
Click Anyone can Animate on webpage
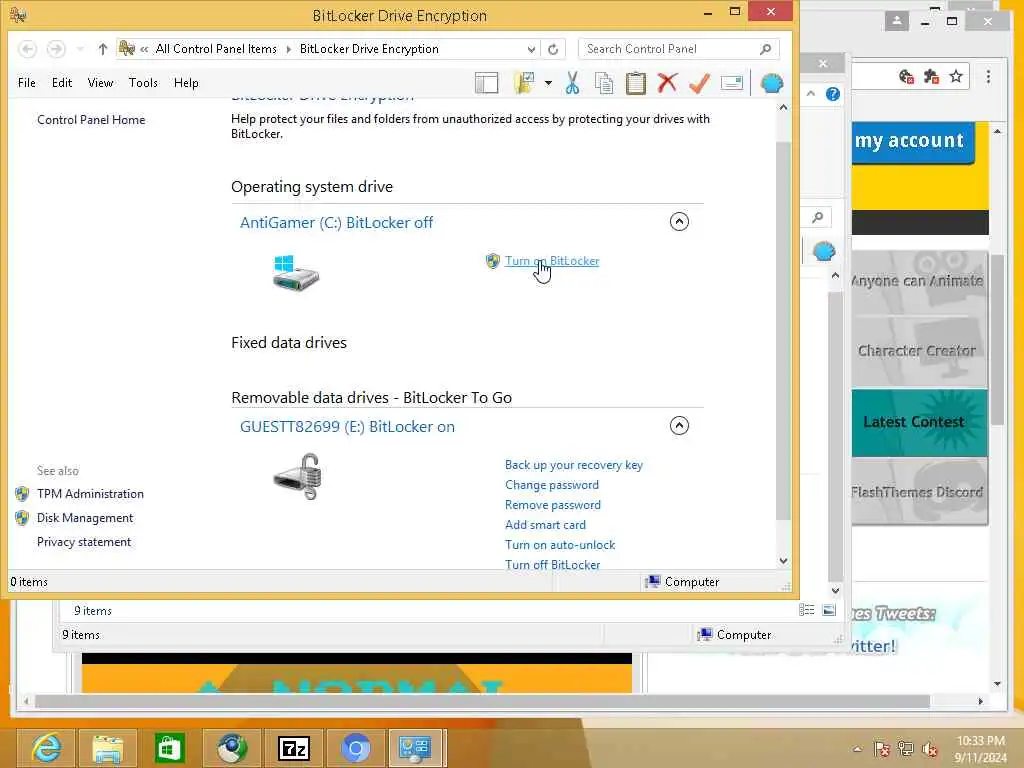click(920, 281)
